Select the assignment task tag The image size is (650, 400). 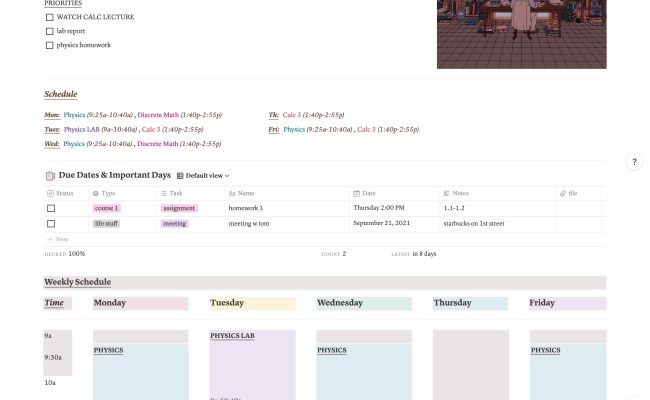(179, 208)
